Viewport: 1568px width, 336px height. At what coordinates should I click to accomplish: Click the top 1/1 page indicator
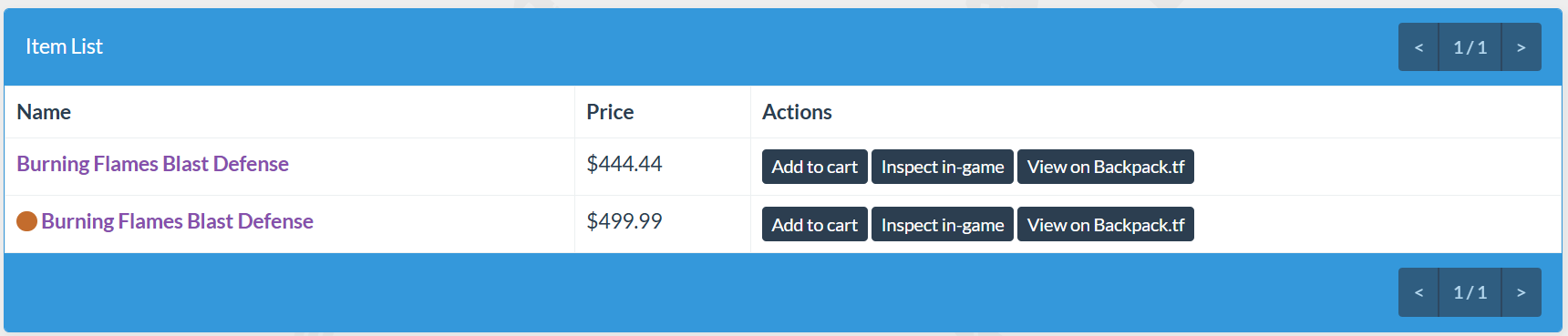(1470, 47)
